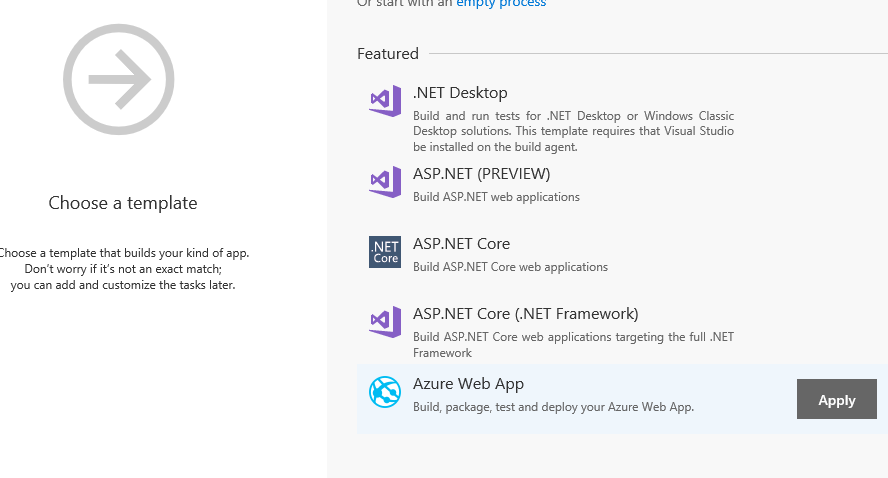
Task: Click the 'Build ASP.NET web applications' description
Action: click(496, 197)
